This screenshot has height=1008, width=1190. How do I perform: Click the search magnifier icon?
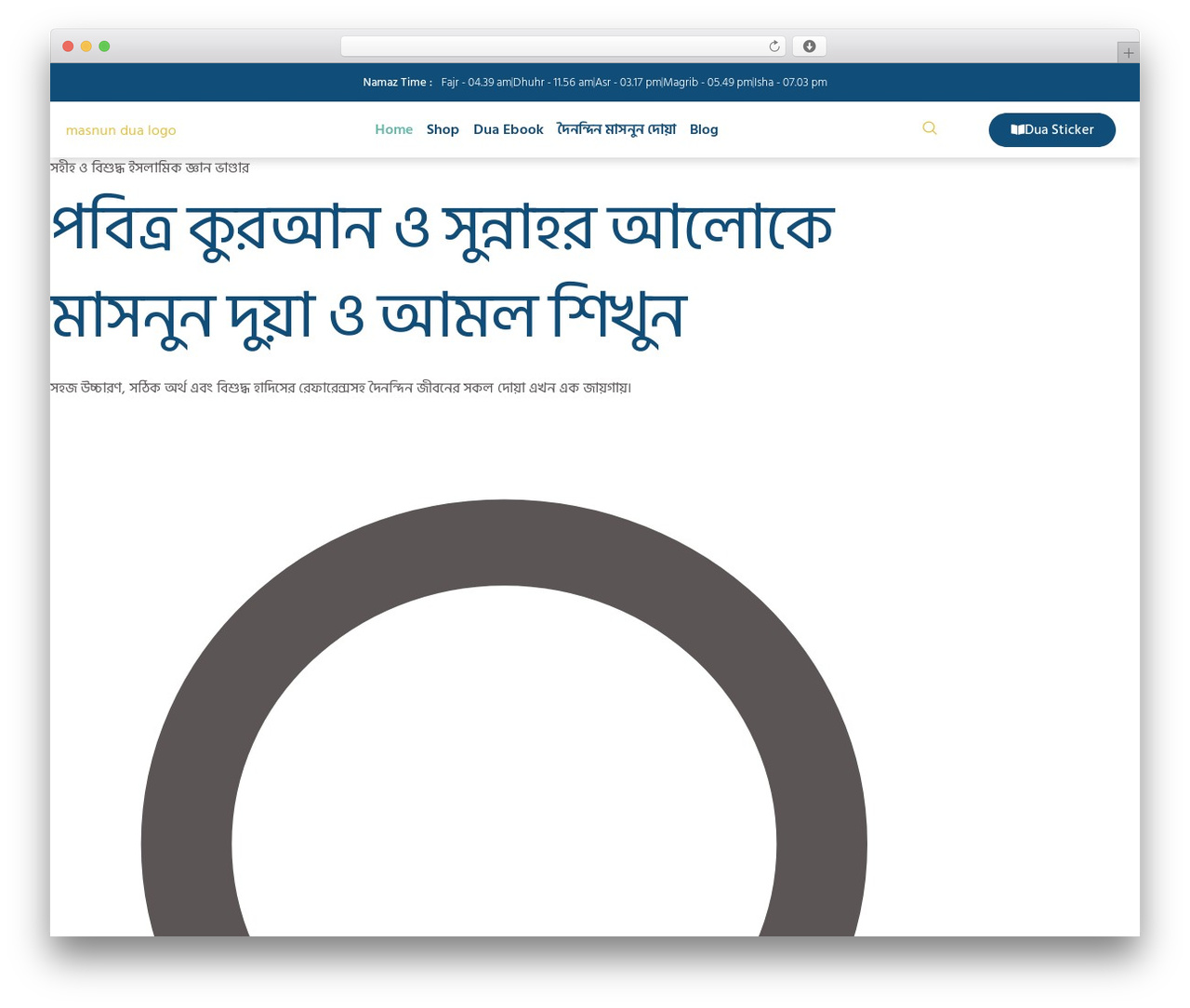tap(930, 128)
